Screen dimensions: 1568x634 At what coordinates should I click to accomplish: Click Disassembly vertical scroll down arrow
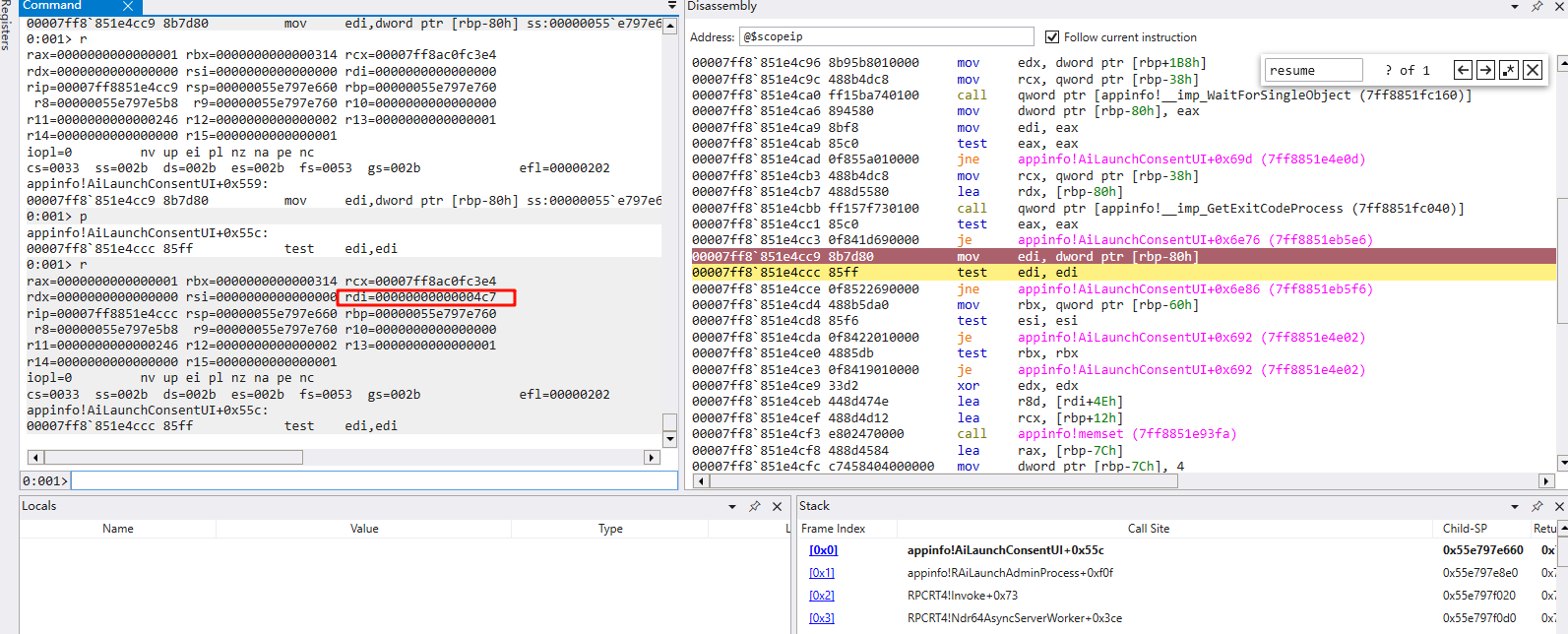pos(1562,463)
